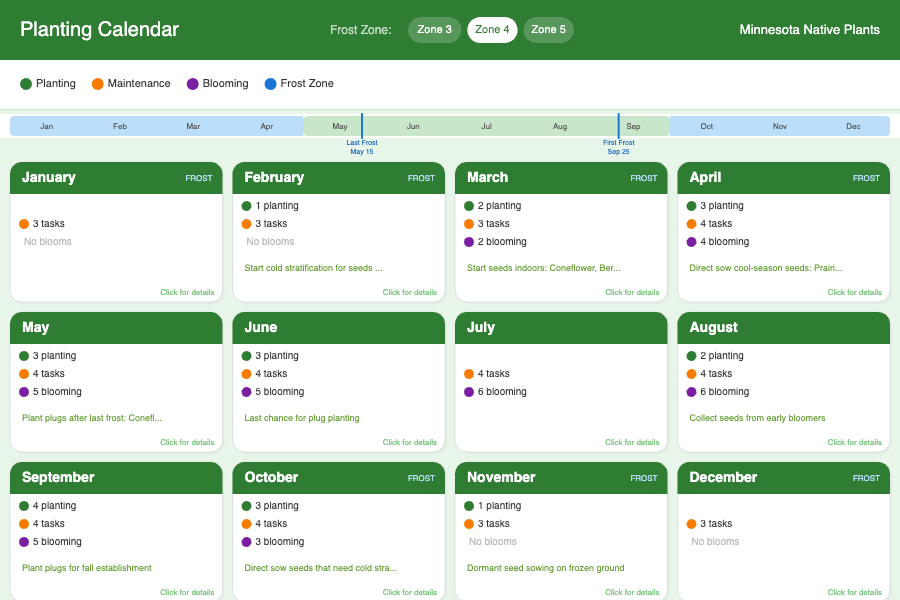
Task: Click 'Collect seeds from early bloomers' note
Action: [757, 418]
